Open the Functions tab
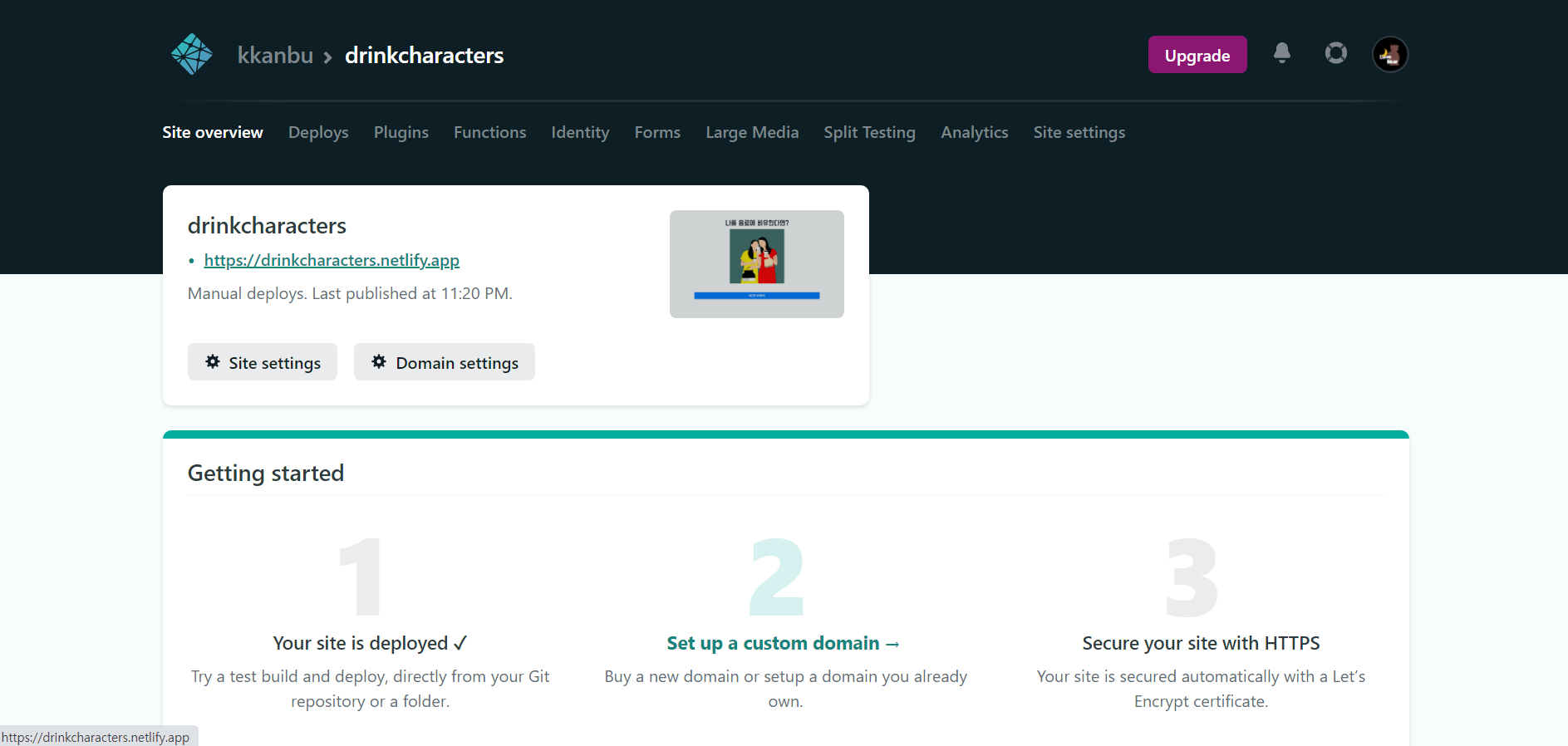The image size is (1568, 746). tap(490, 132)
